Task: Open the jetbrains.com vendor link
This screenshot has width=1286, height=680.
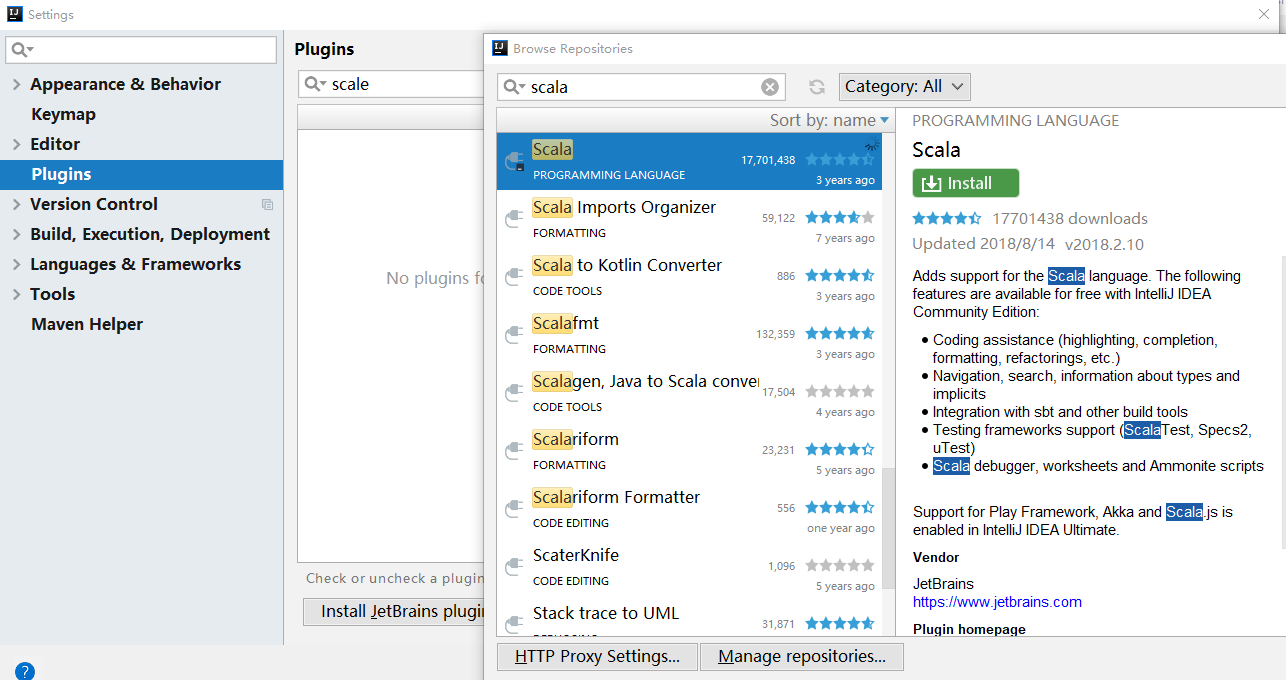Action: tap(997, 602)
